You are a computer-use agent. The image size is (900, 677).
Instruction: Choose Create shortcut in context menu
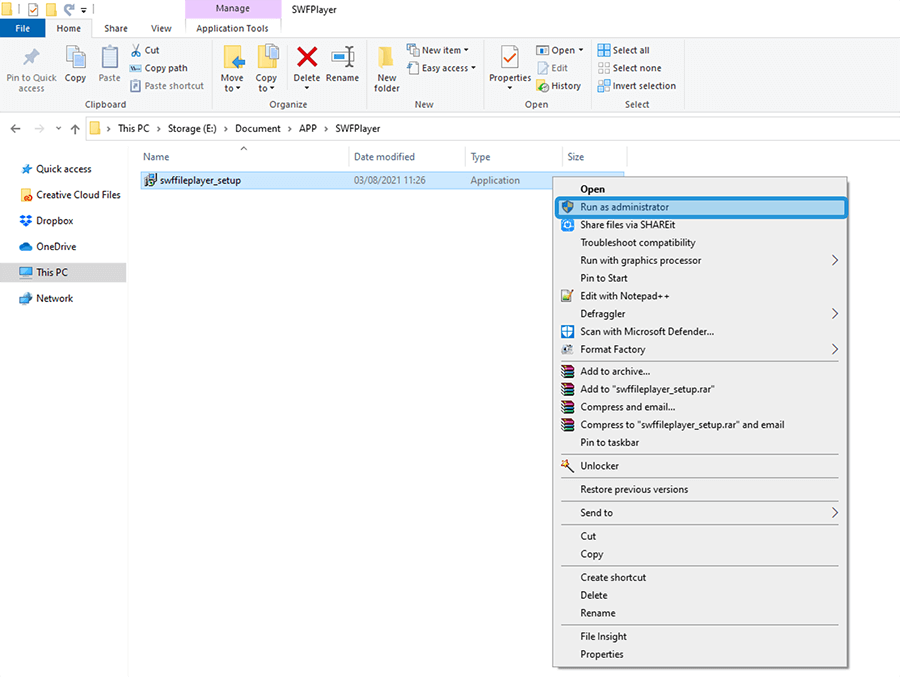point(700,577)
